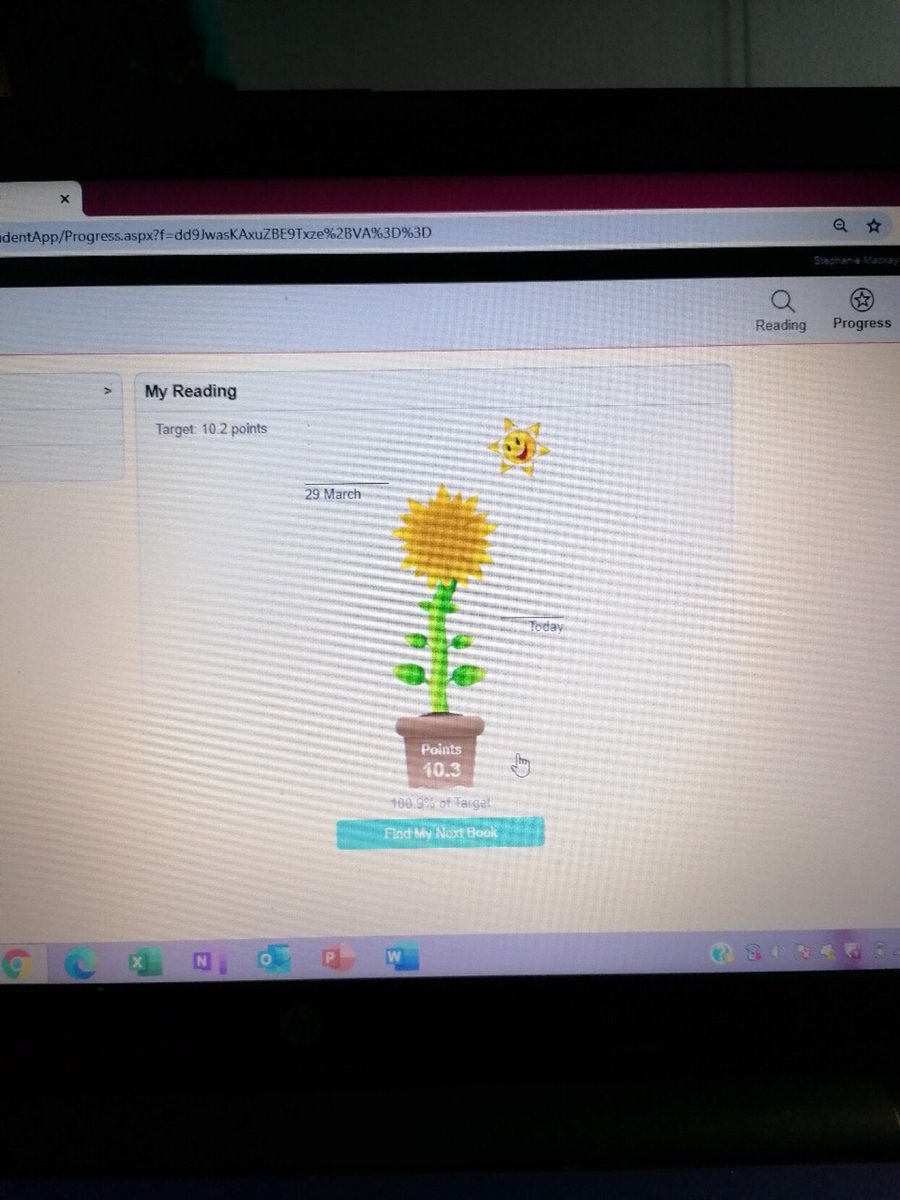Click the zoom-out magnifier in address bar
900x1200 pixels.
click(840, 226)
